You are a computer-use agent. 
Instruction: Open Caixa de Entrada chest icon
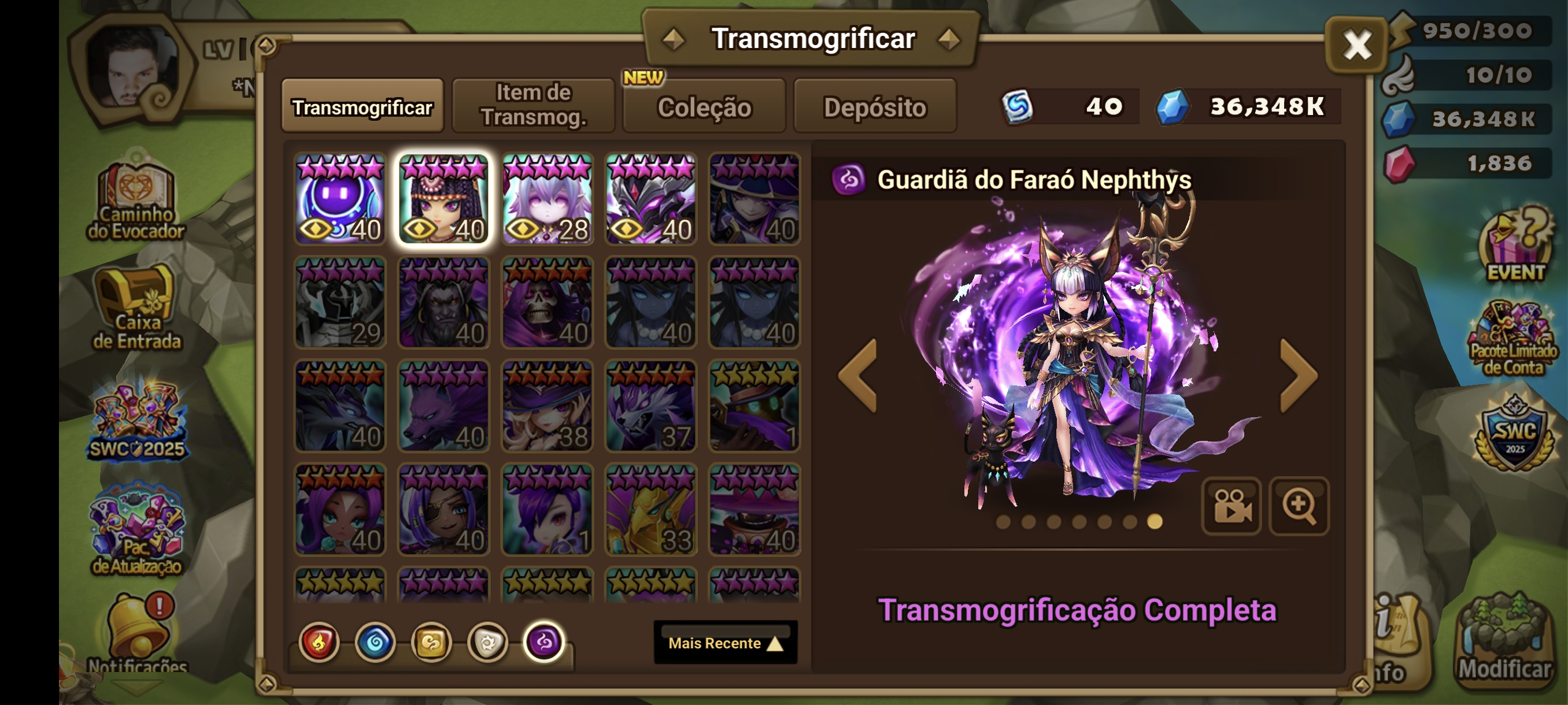point(136,309)
